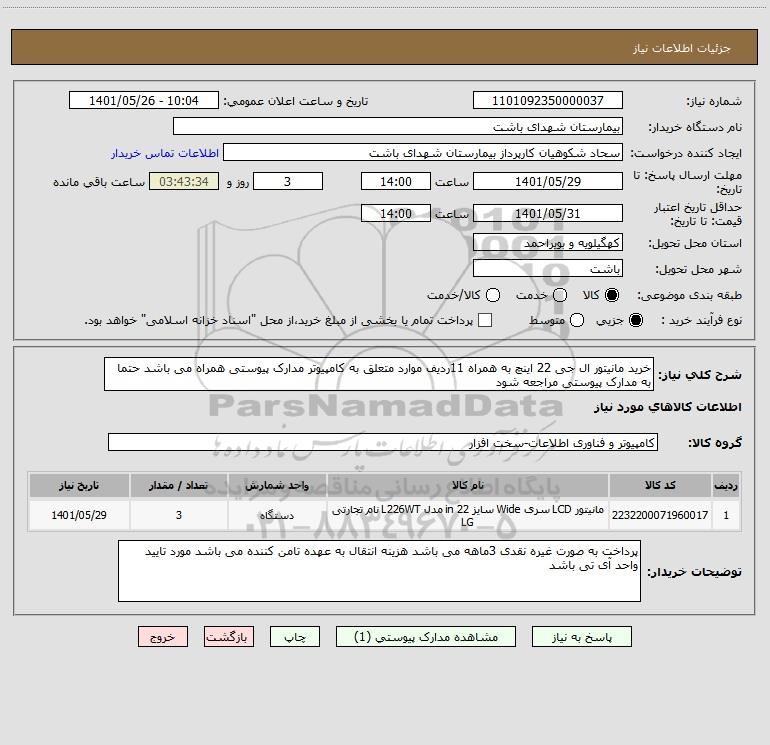
Task: Click the remaining time countdown 03:43:34
Action: pyautogui.click(x=184, y=181)
